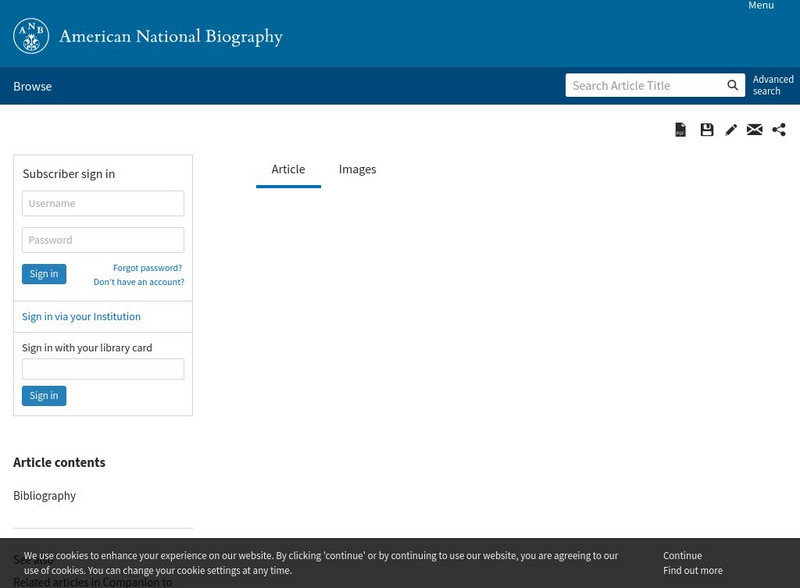Open the Browse menu
The height and width of the screenshot is (588, 800).
(x=33, y=86)
